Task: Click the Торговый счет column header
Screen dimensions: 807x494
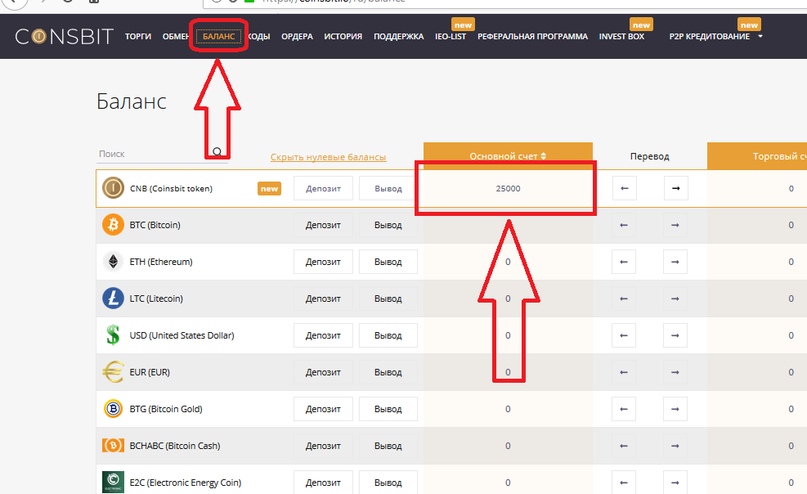Action: pos(757,156)
